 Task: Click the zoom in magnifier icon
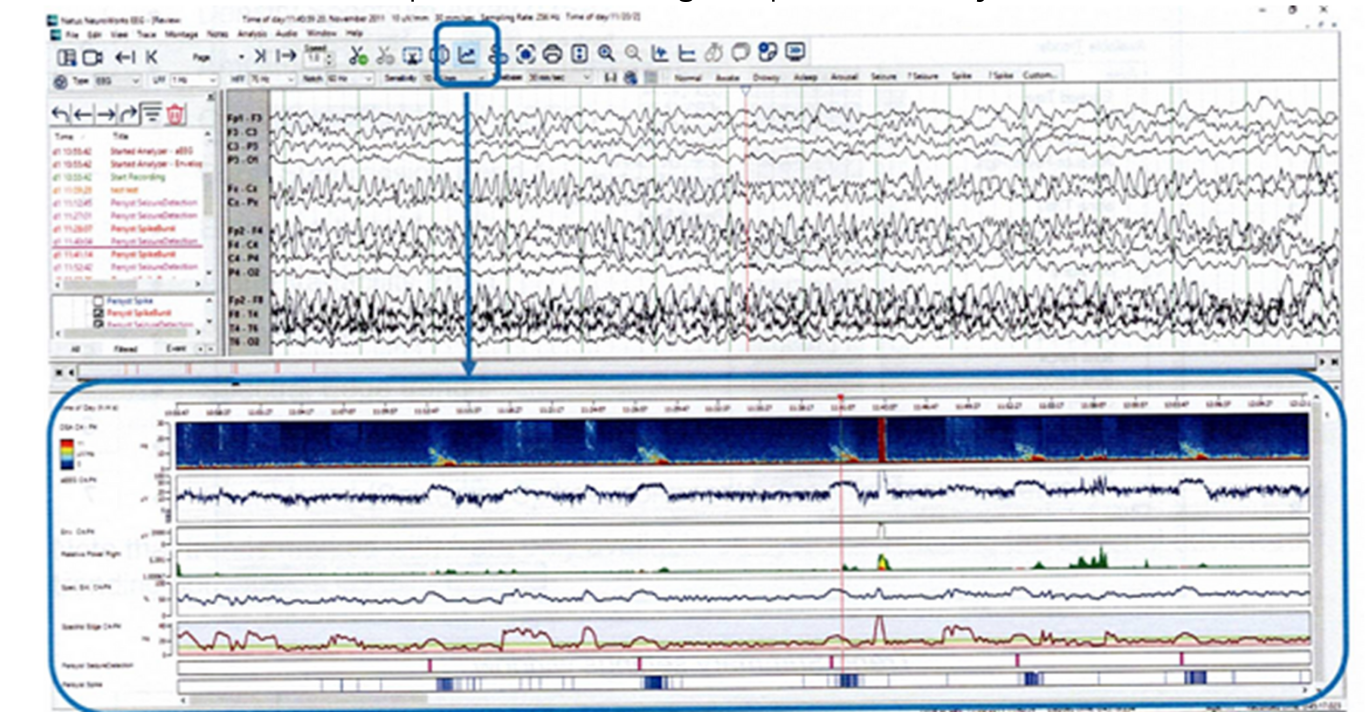pyautogui.click(x=606, y=55)
